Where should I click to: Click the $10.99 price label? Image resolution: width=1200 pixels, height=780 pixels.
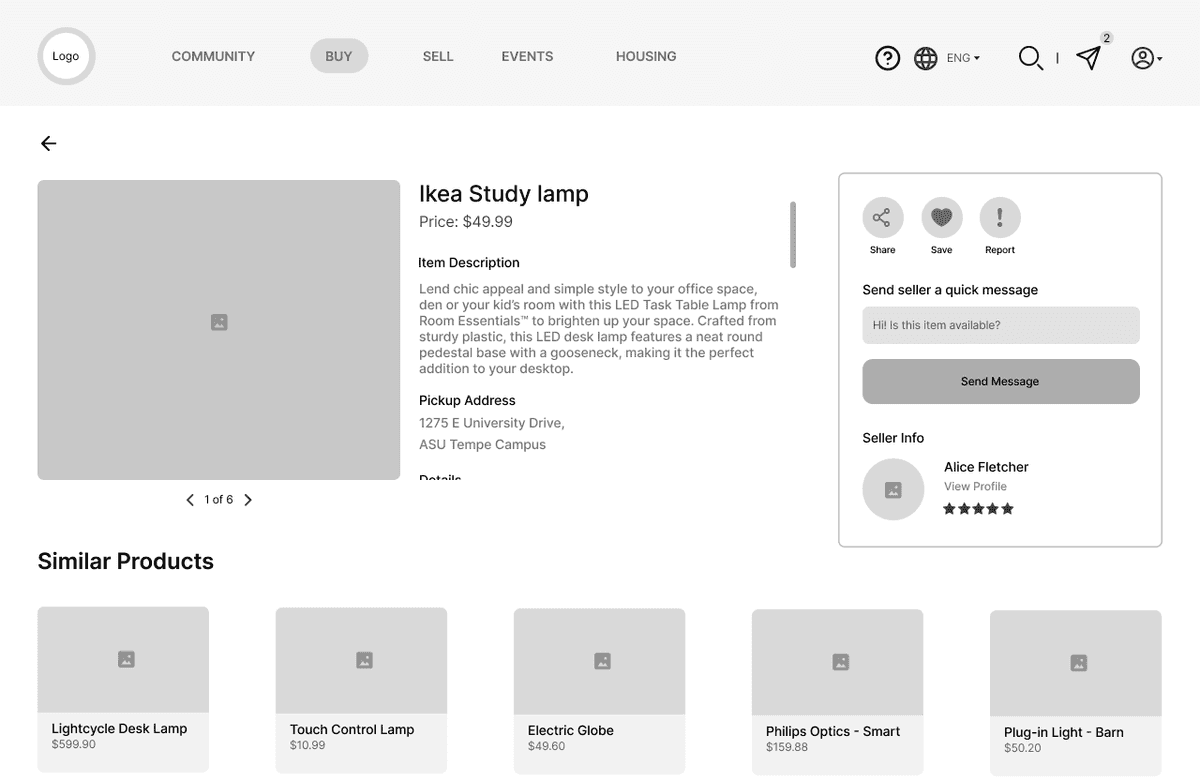click(x=308, y=746)
